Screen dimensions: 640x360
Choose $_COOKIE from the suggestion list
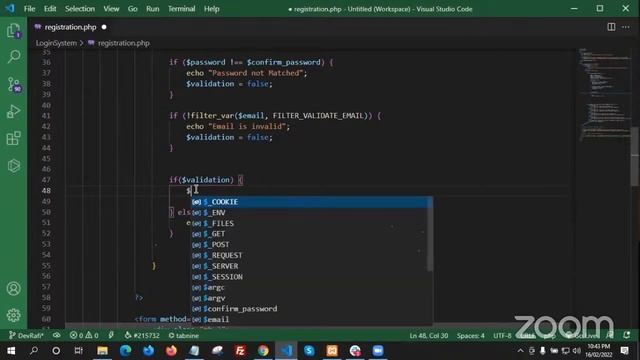[x=312, y=202]
